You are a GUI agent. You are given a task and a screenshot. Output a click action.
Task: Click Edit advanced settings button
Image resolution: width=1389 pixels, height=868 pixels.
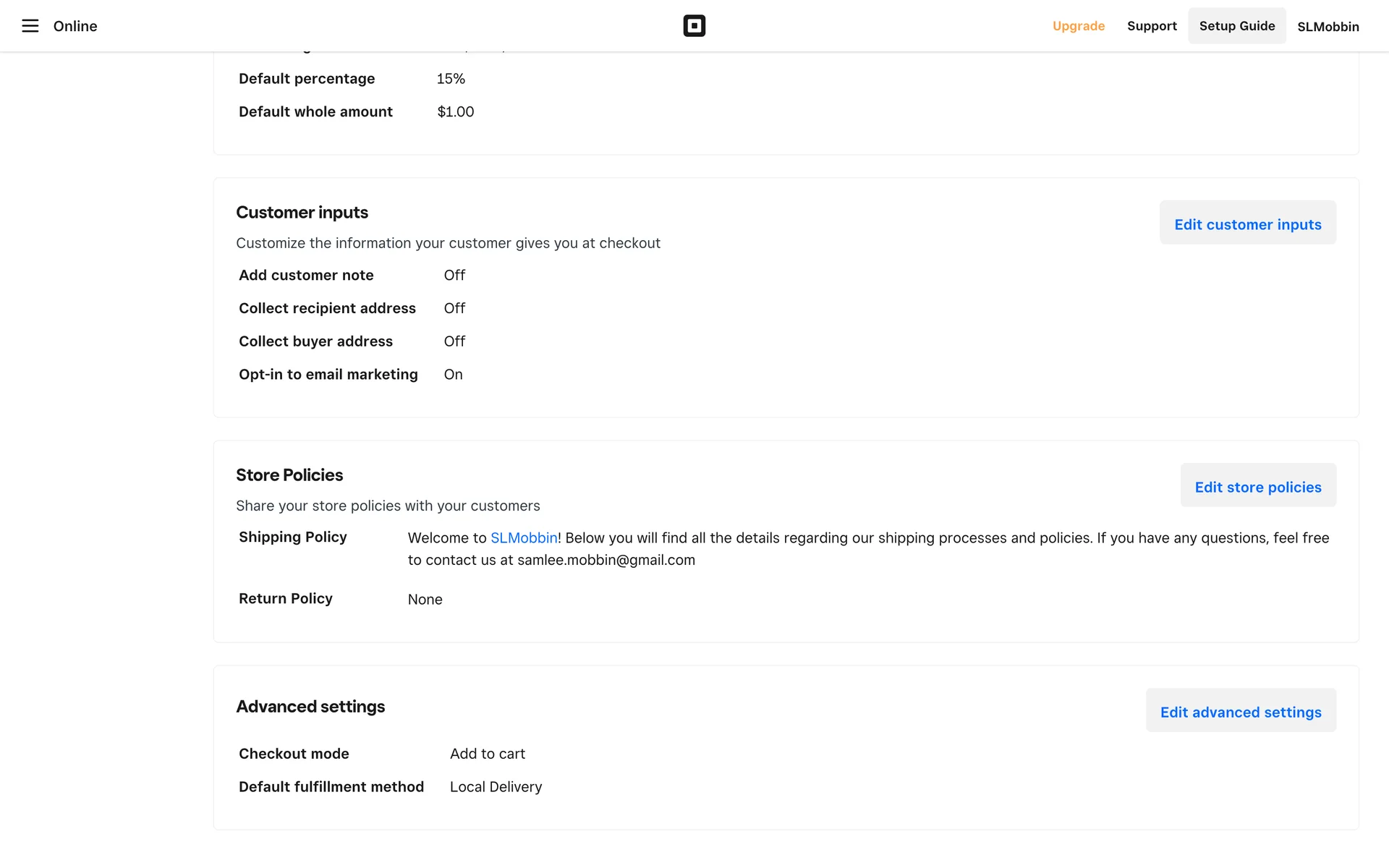(1240, 712)
